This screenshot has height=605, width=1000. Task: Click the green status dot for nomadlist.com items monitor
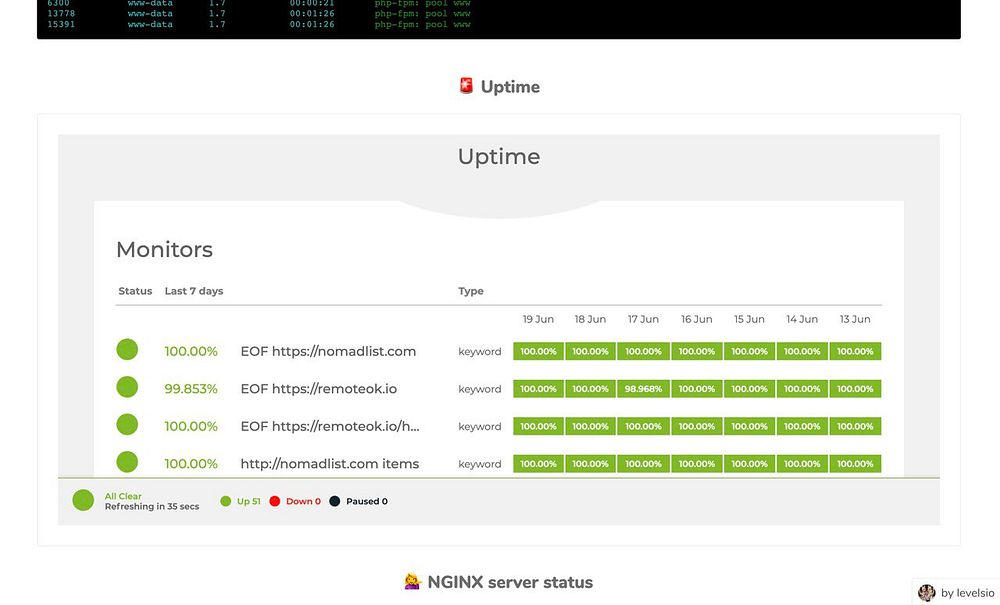point(127,462)
